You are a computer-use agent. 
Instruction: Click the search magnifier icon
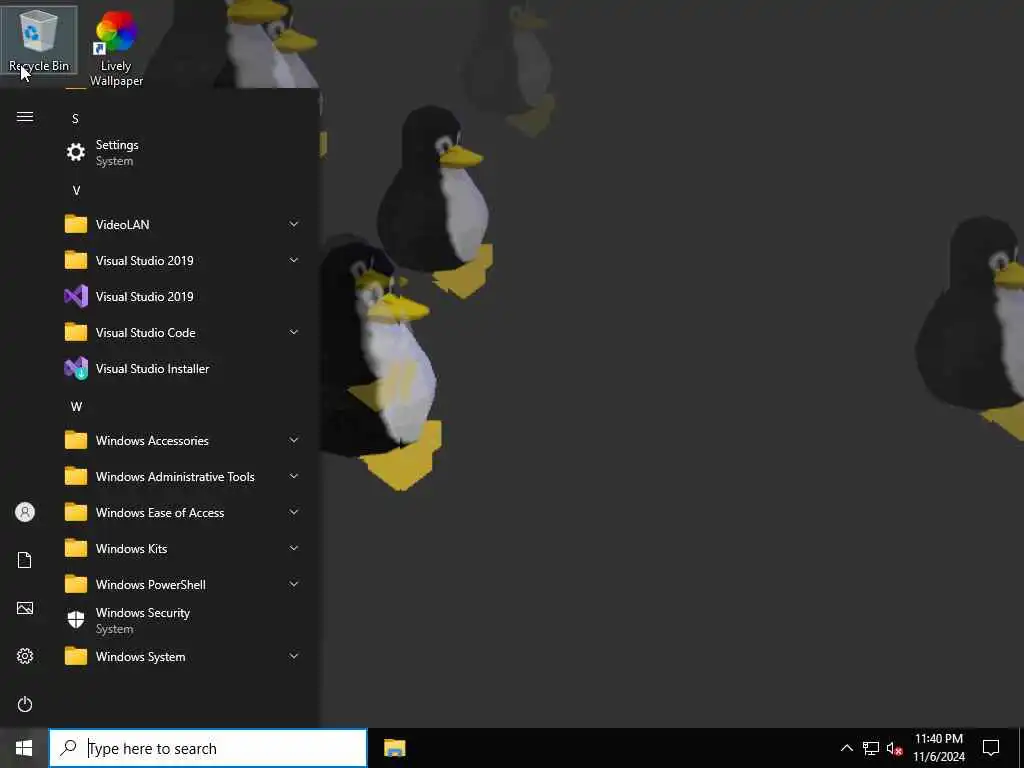[68, 748]
